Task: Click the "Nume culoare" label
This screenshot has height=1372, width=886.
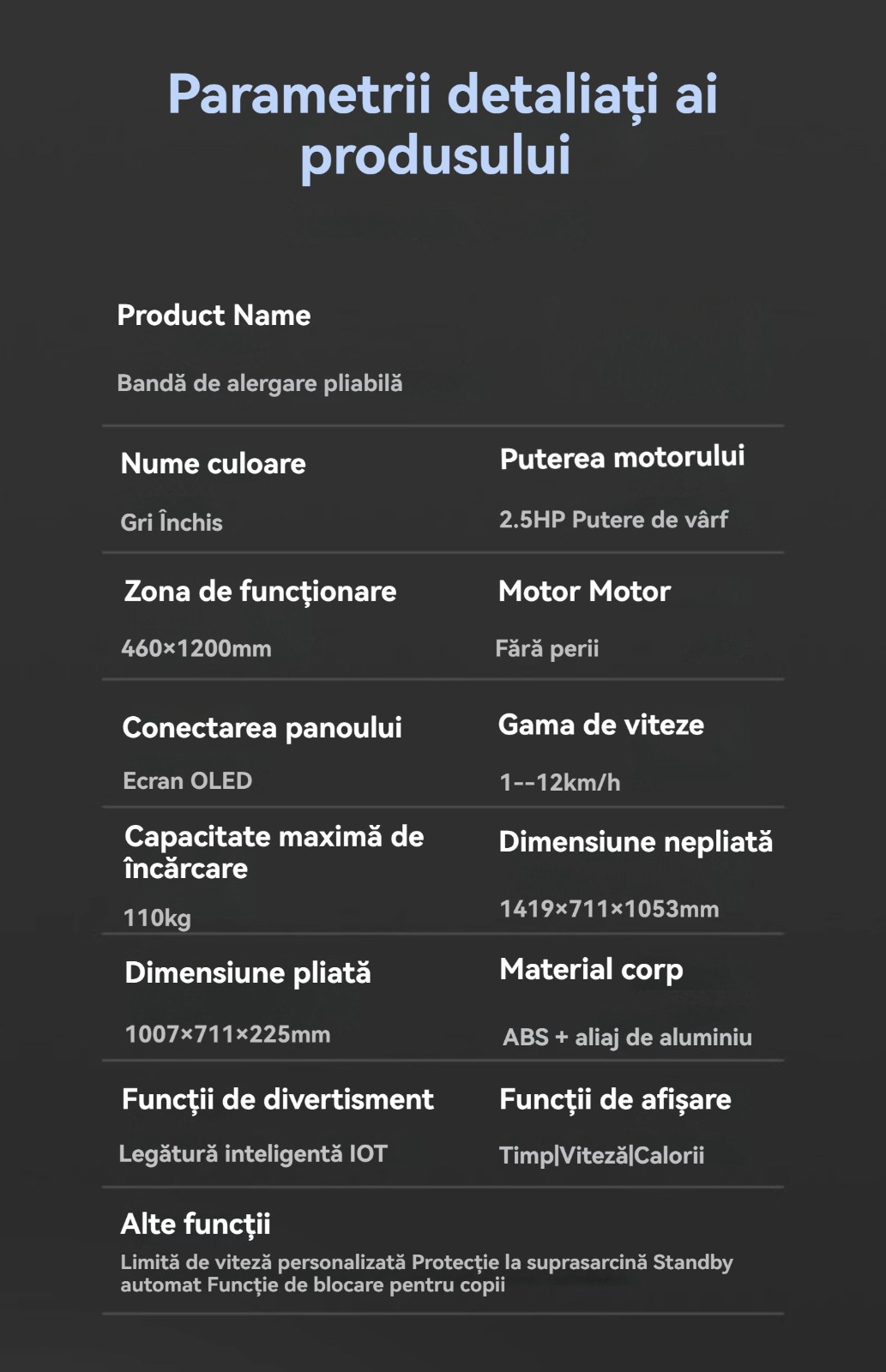Action: 213,464
